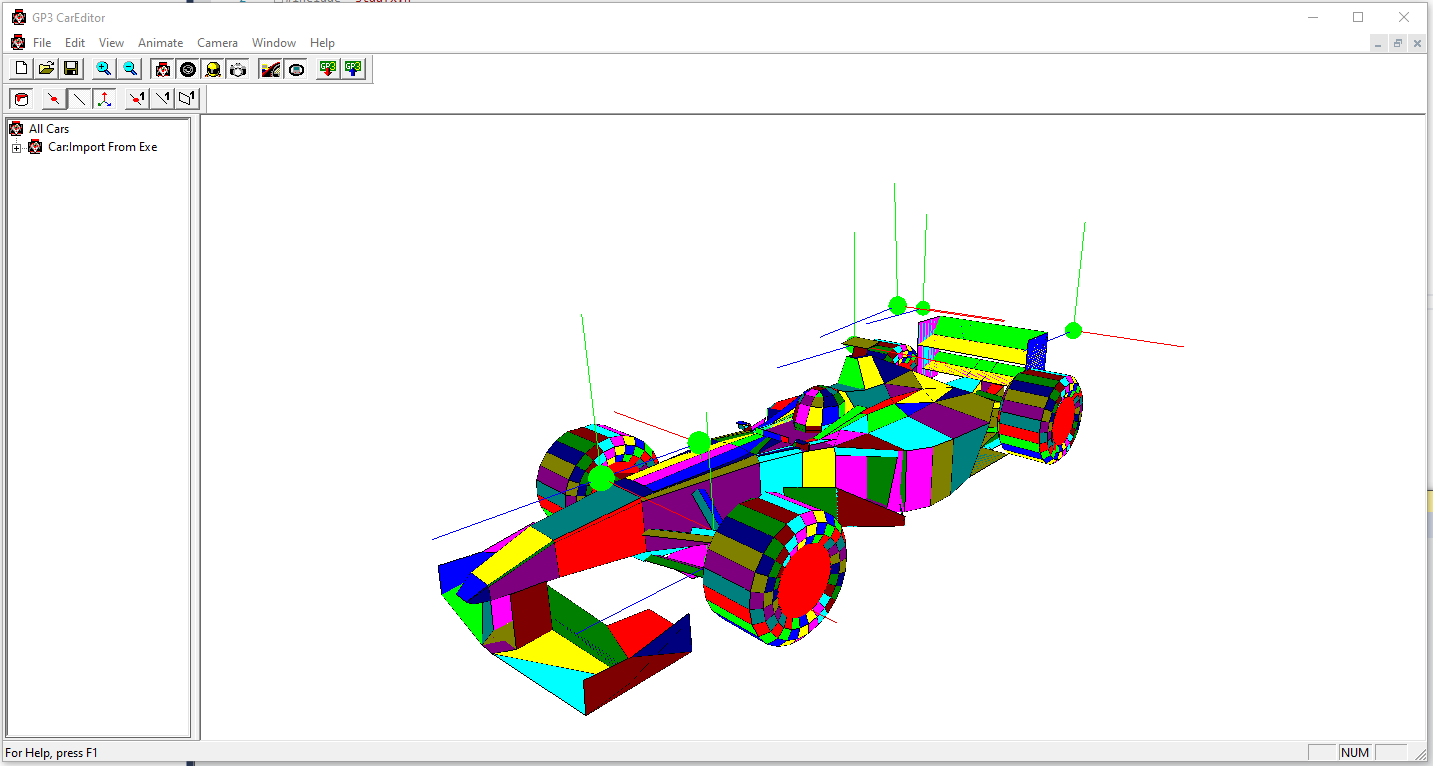This screenshot has height=766, width=1433.
Task: Click the app icon in menu bar
Action: click(x=17, y=43)
